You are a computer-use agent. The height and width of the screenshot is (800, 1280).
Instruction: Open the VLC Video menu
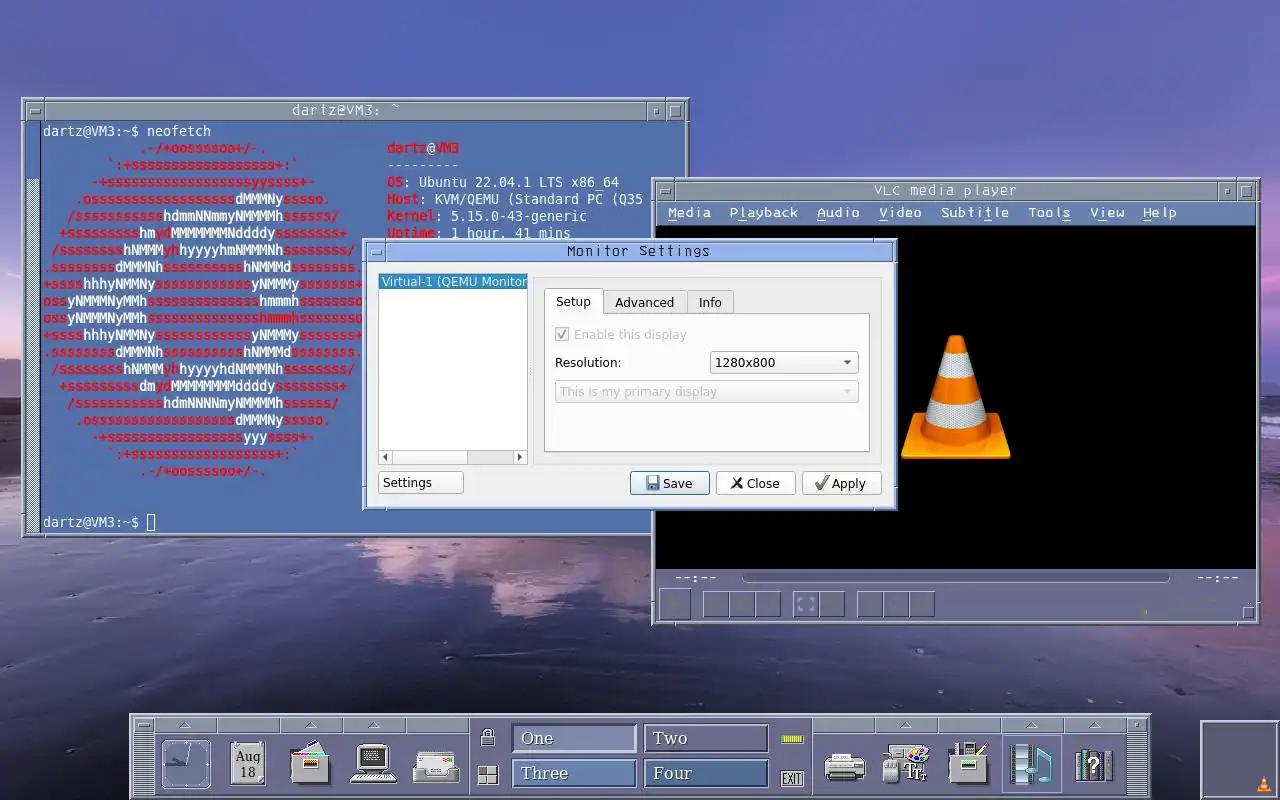tap(900, 212)
